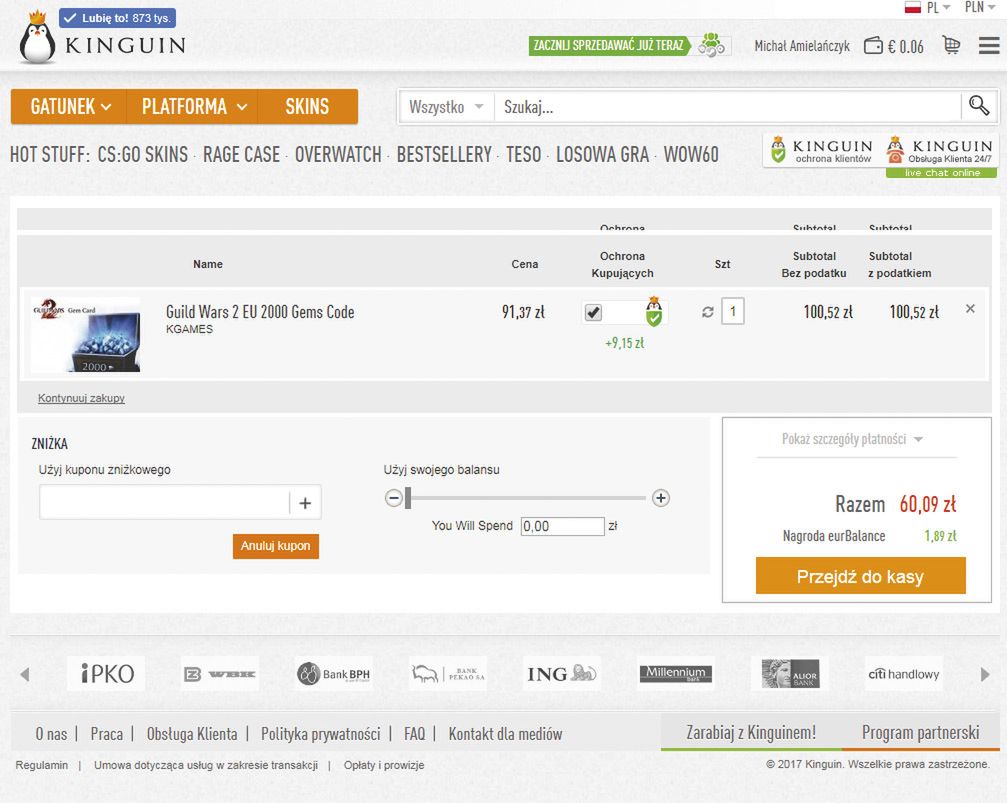
Task: Open Michał Amielańczyk account link
Action: 801,46
